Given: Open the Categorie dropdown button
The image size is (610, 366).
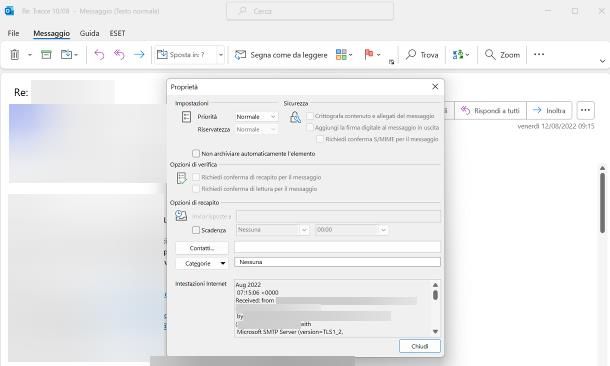Looking at the screenshot, I should tap(202, 263).
